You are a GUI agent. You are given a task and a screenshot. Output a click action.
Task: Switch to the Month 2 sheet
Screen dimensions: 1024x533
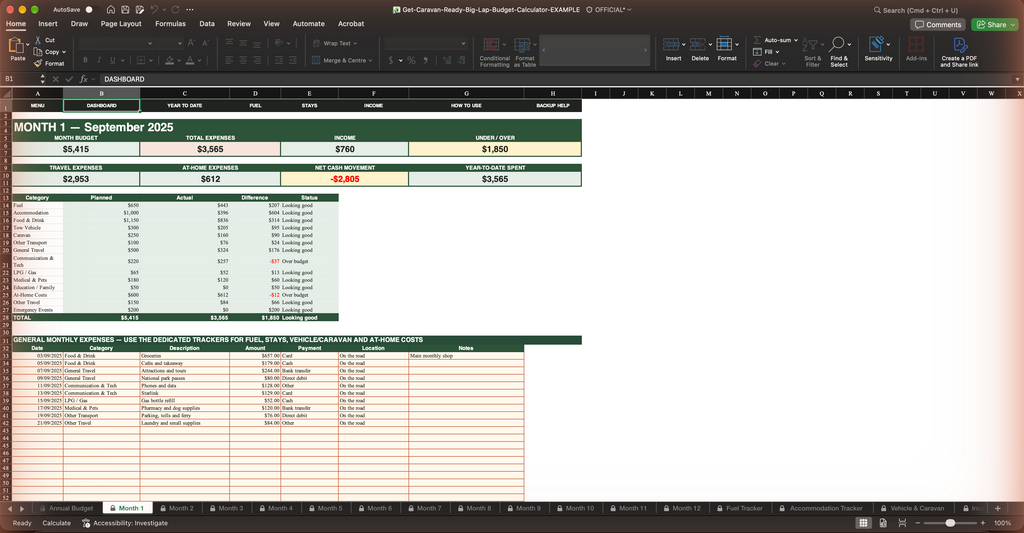click(176, 508)
